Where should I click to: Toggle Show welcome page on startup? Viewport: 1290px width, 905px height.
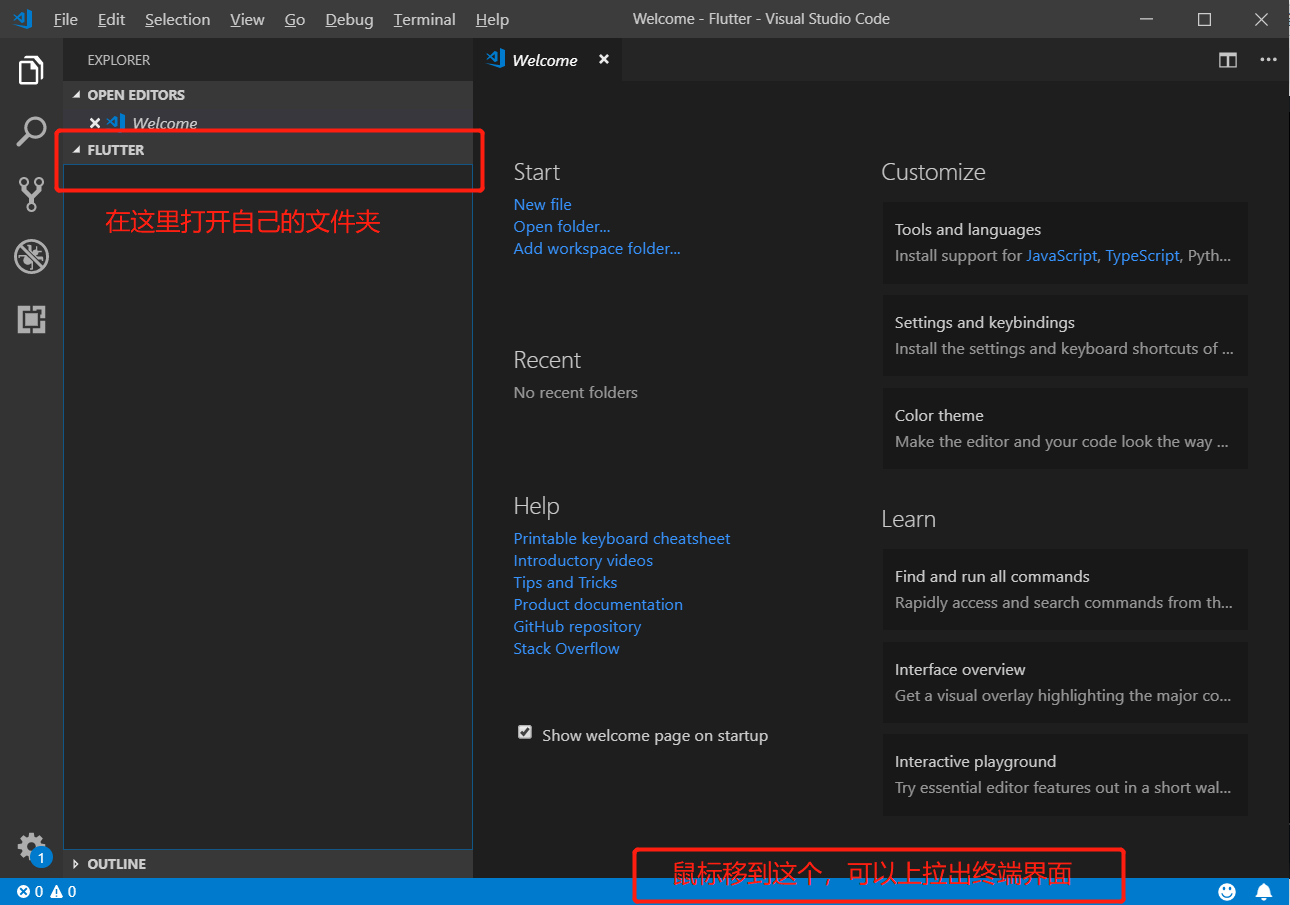525,733
